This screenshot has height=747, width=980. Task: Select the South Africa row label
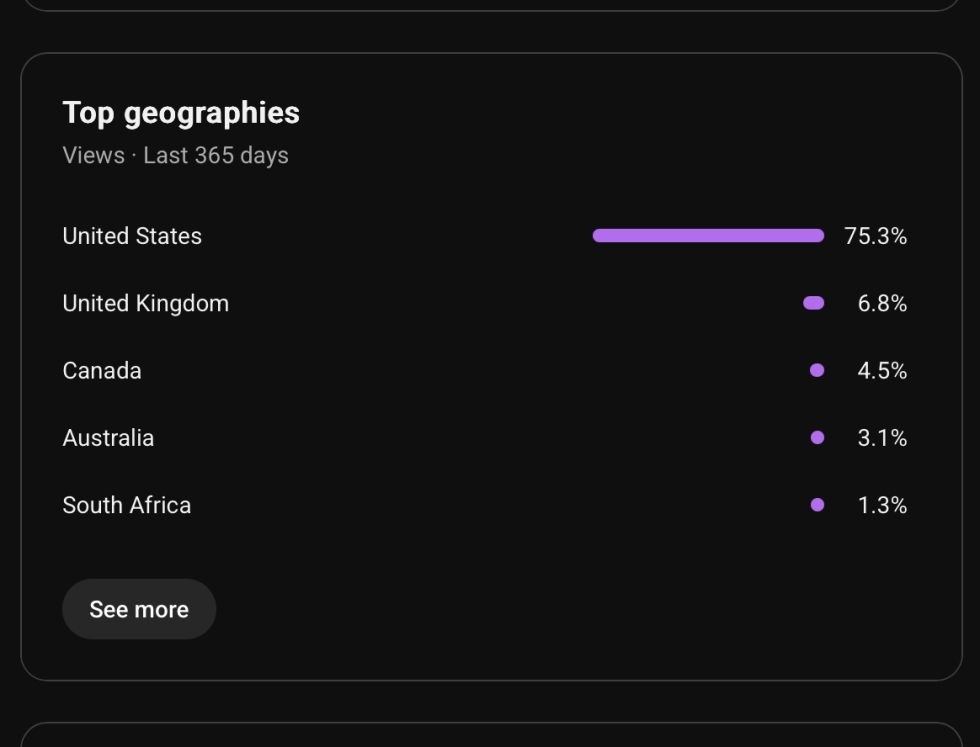(x=127, y=505)
